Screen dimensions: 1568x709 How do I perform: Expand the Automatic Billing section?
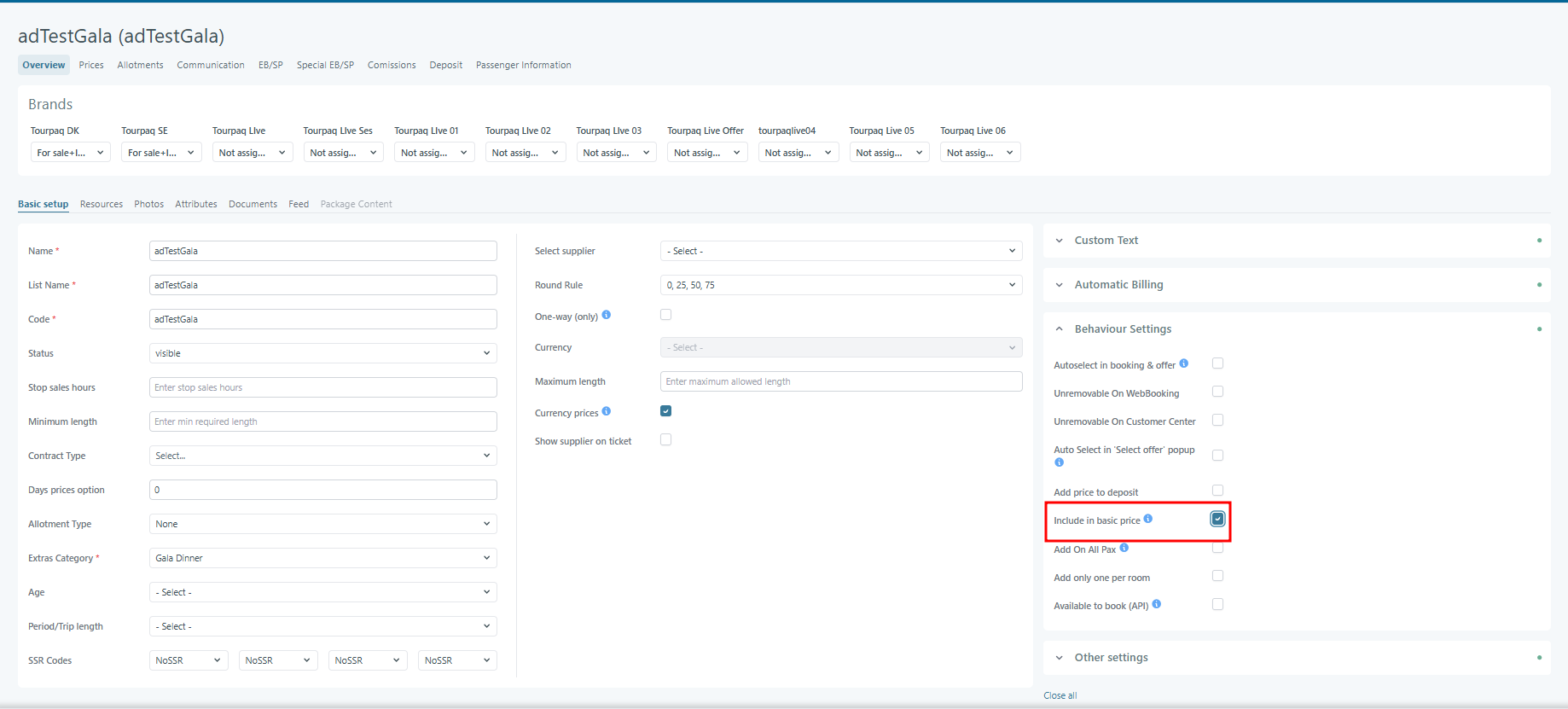(1118, 285)
